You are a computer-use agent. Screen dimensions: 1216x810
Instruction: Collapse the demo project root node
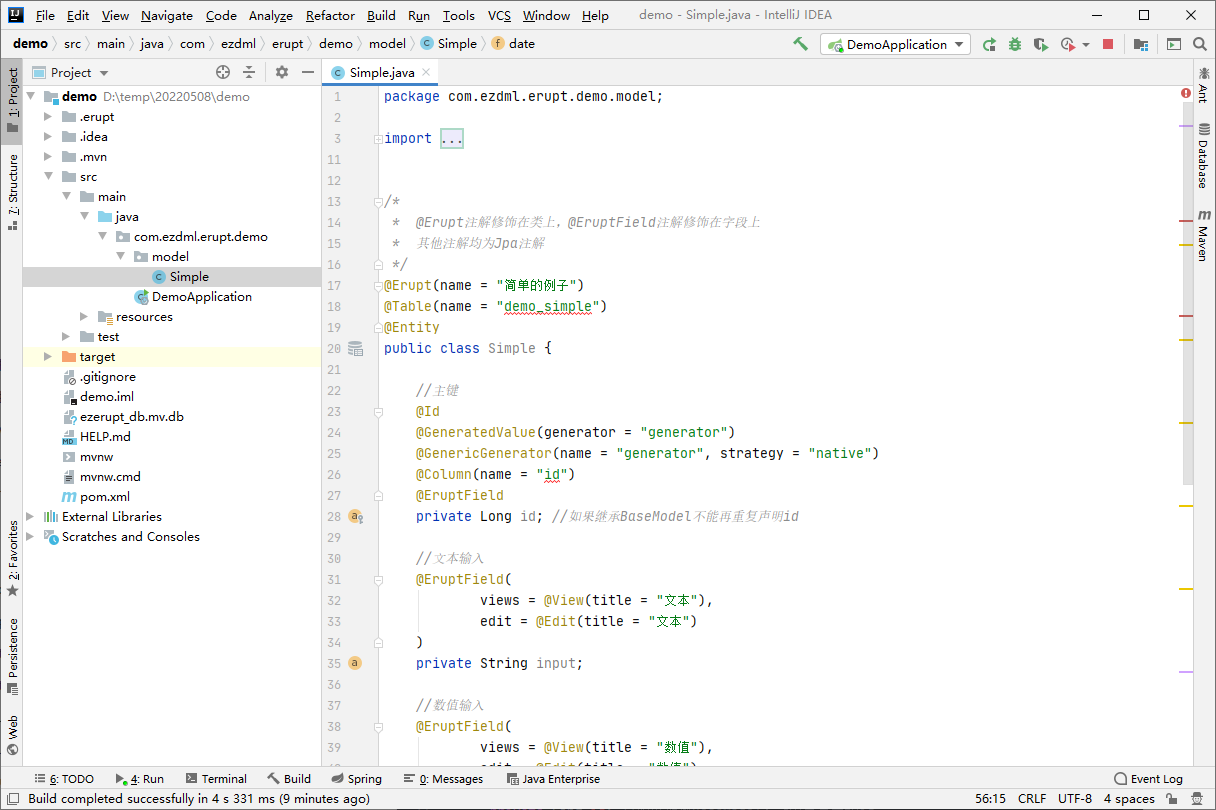(x=31, y=97)
